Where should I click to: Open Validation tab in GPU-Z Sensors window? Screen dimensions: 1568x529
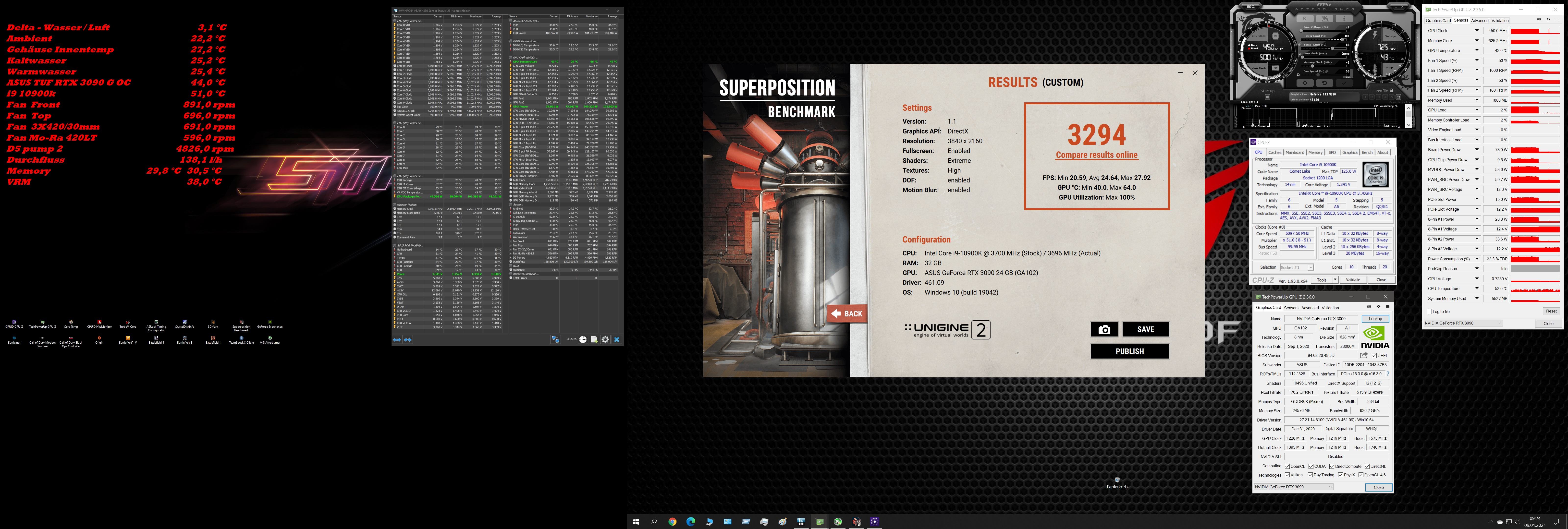tap(1500, 21)
